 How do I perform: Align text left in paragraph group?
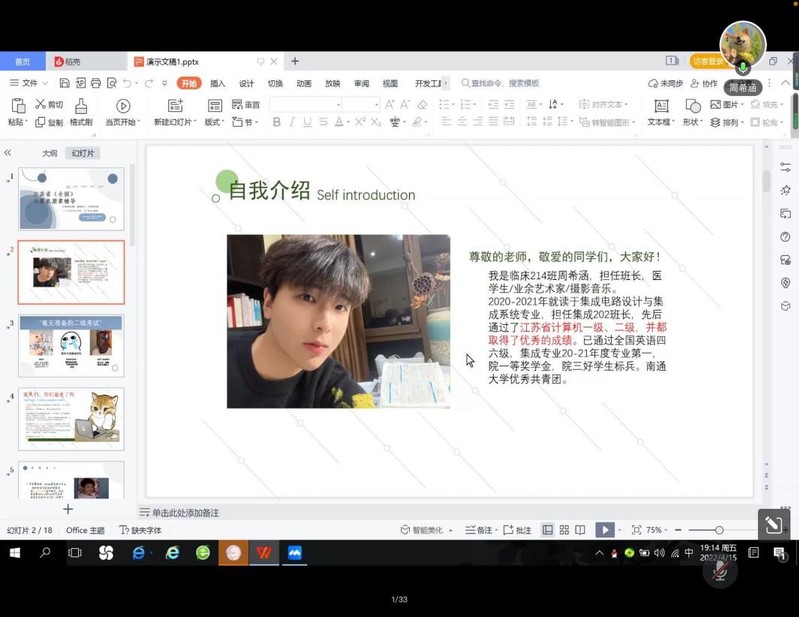pos(446,122)
